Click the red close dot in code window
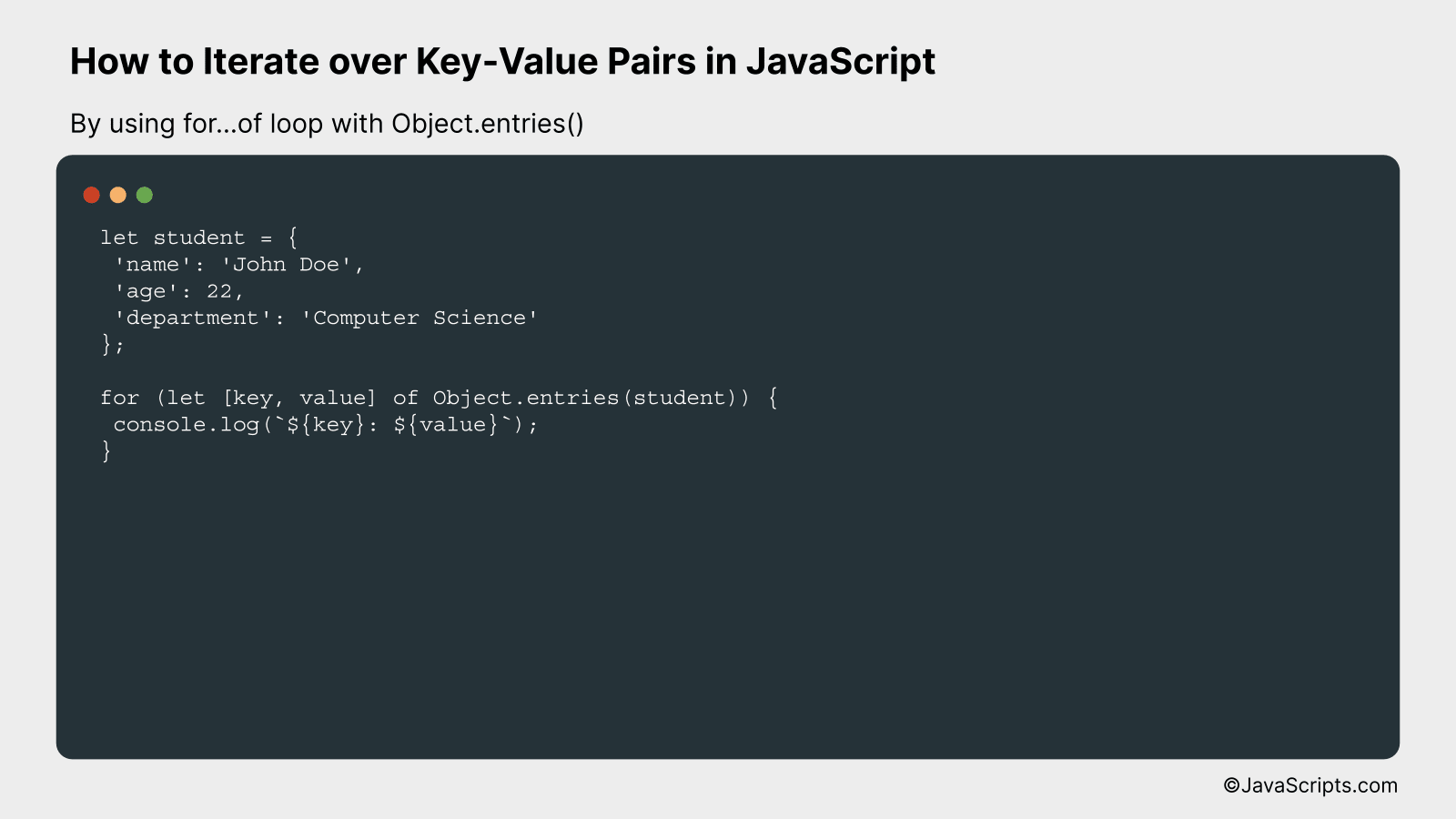 click(x=91, y=195)
